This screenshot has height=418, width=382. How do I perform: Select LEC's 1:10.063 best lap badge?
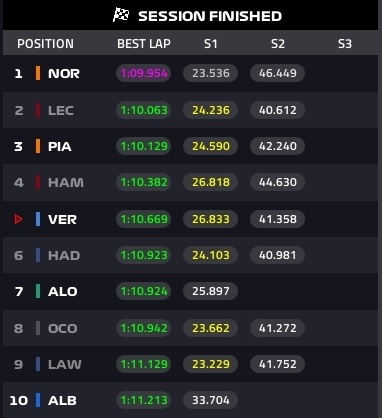[144, 110]
